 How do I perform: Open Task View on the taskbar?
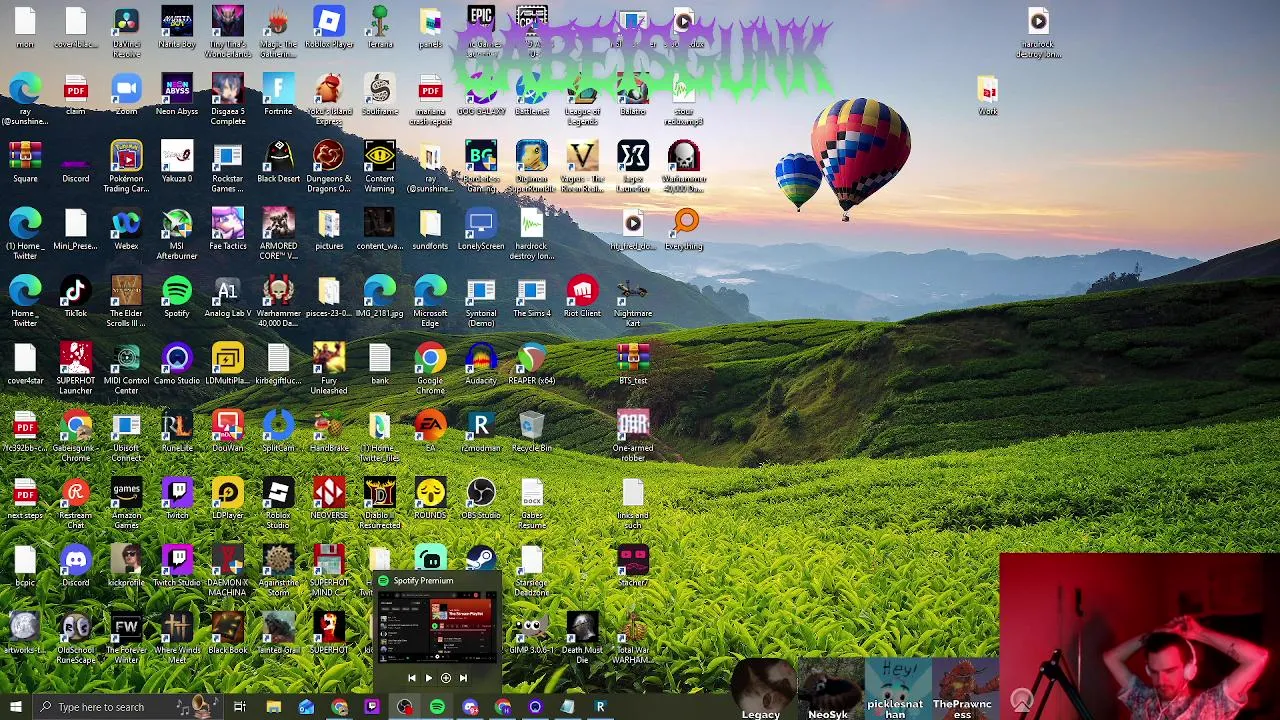point(240,707)
